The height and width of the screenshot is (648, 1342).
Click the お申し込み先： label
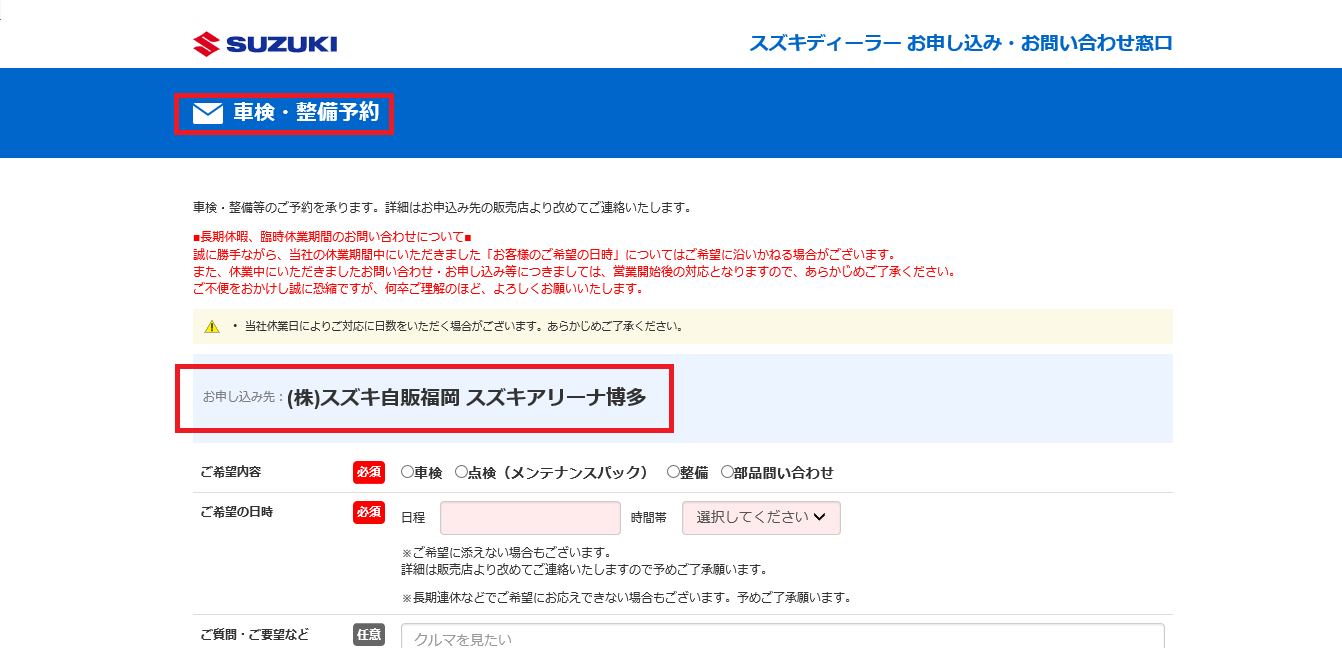(244, 397)
